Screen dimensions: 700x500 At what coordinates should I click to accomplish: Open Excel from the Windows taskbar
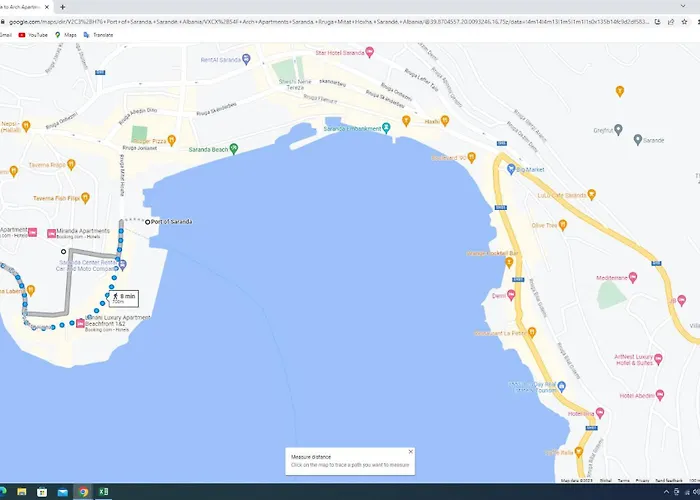pos(104,492)
